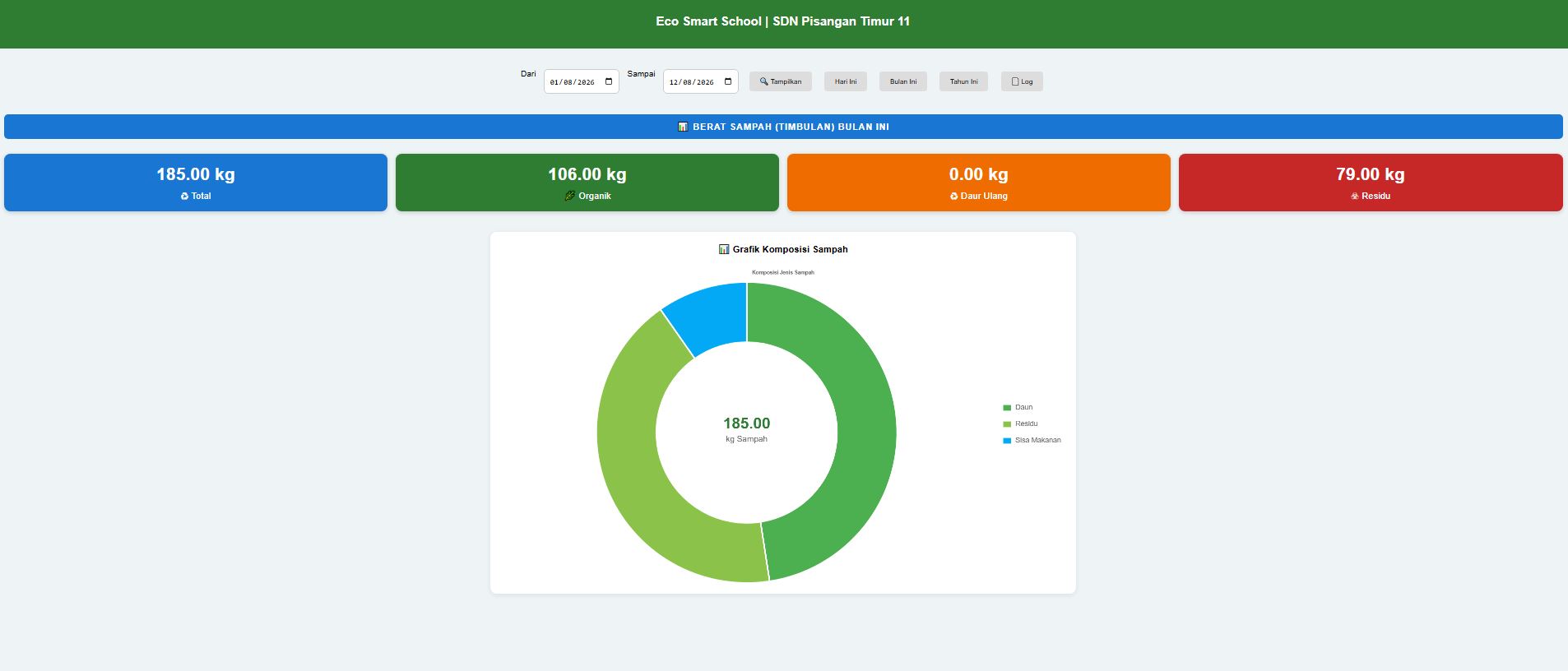Filter waste data by Bulan Ini
Screen dimensions: 1568x671
click(x=903, y=81)
